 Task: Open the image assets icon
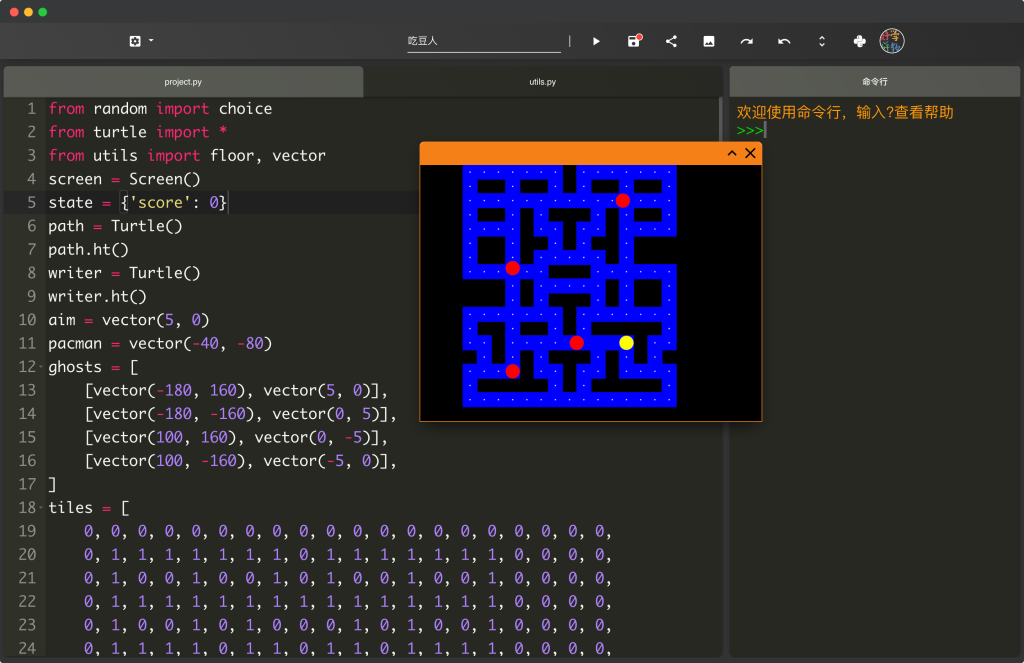point(709,41)
